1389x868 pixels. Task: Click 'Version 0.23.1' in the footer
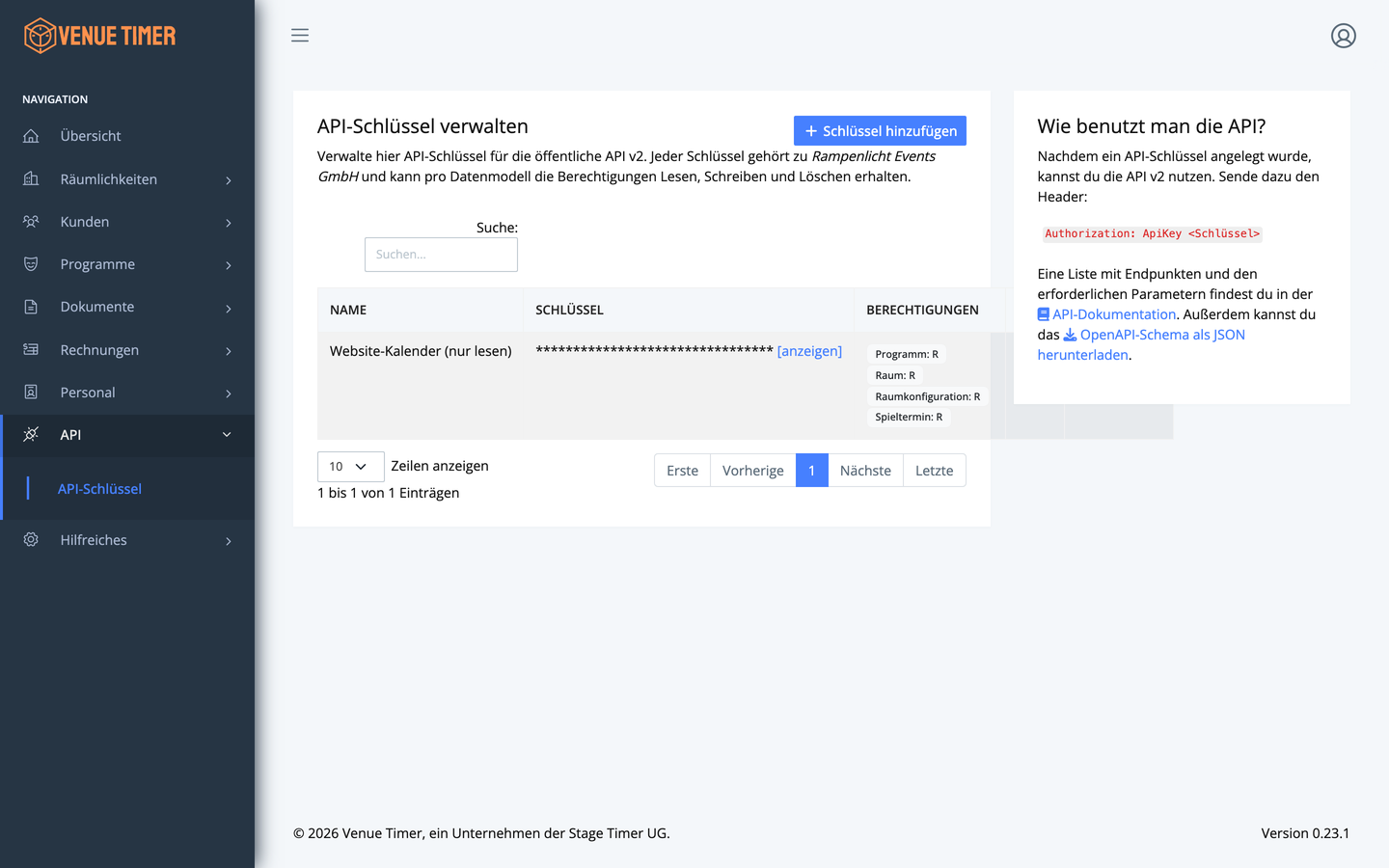pyautogui.click(x=1305, y=833)
